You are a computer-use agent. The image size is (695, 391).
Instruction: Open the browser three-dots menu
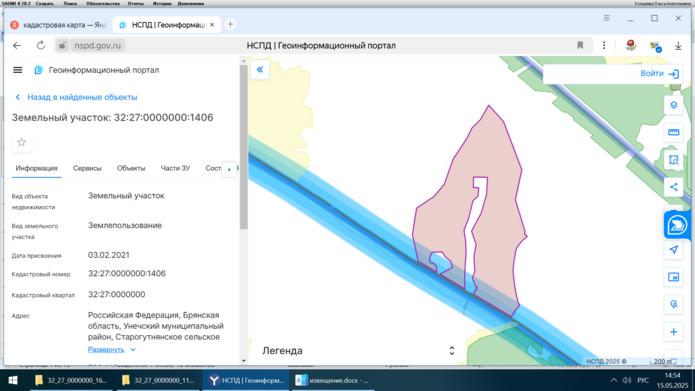[x=604, y=45]
